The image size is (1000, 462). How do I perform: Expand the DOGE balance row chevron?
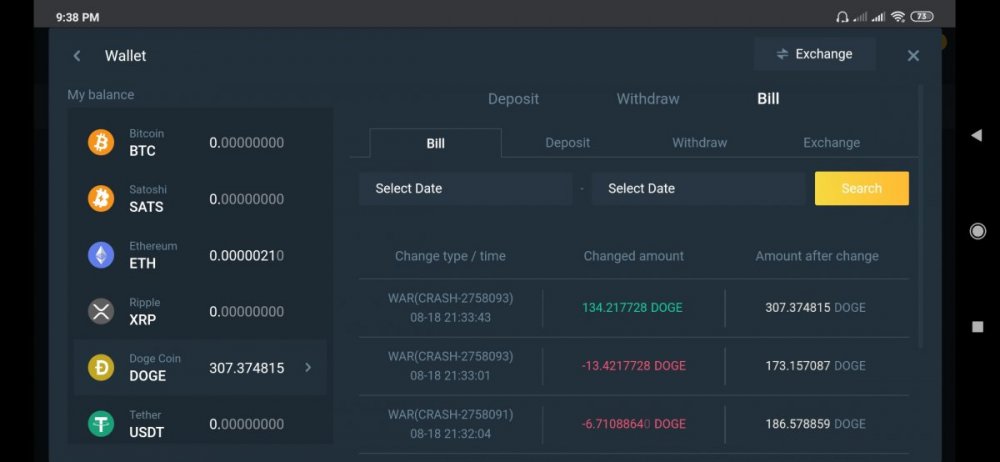[x=308, y=368]
